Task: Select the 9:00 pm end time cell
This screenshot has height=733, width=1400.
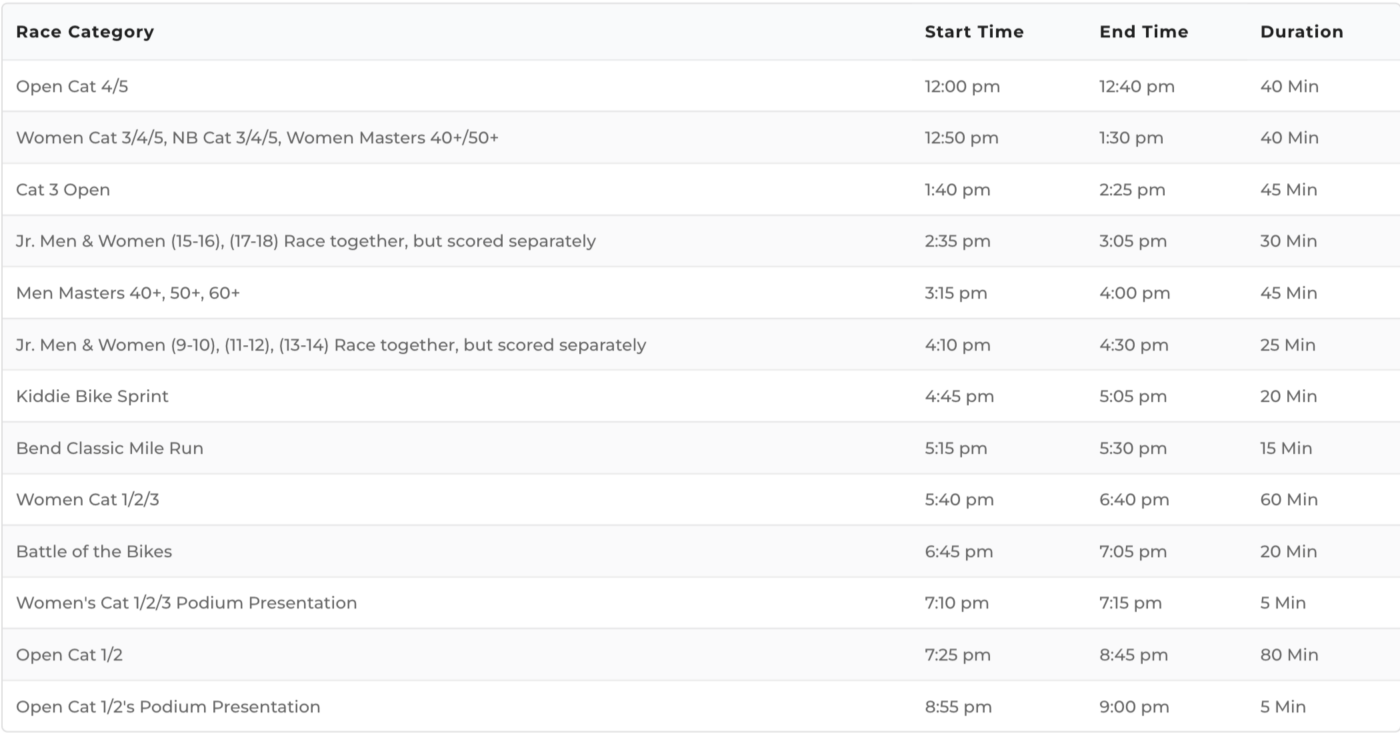Action: [1134, 707]
